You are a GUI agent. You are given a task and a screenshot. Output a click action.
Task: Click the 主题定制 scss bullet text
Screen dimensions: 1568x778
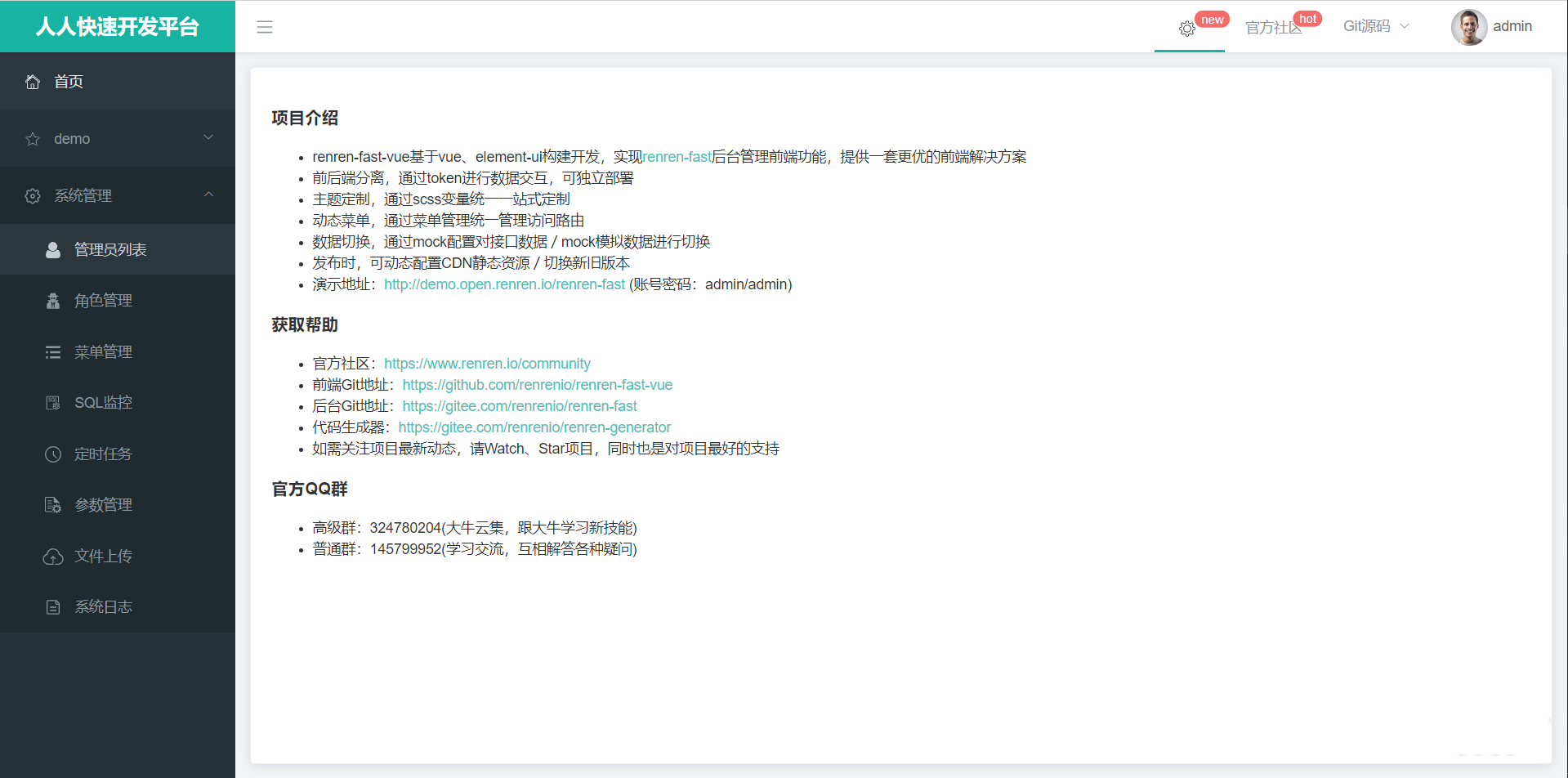pyautogui.click(x=441, y=199)
